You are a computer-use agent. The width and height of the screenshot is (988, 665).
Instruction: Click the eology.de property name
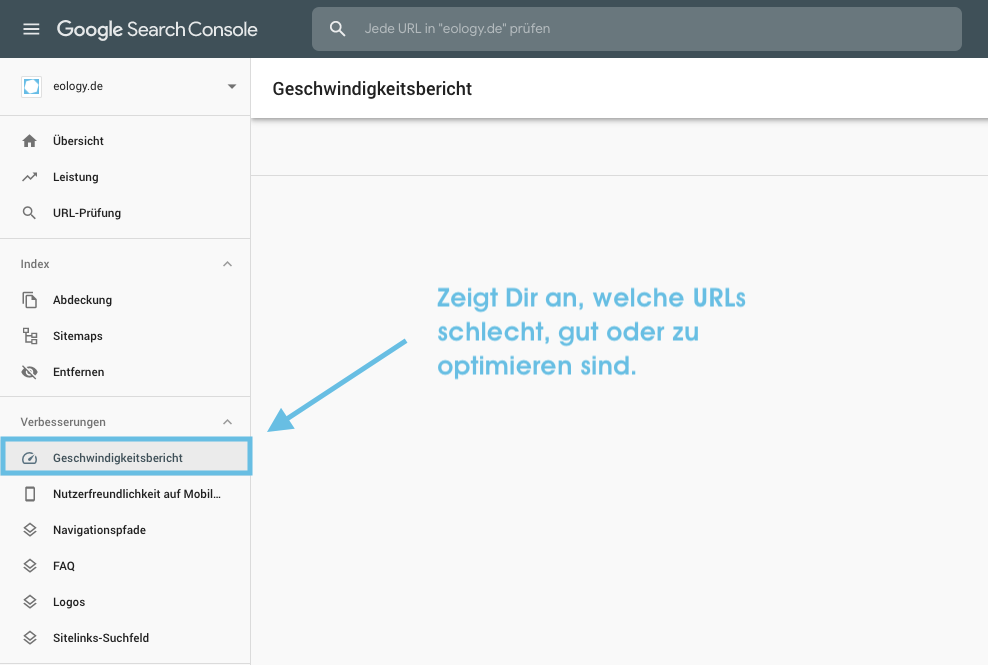(x=78, y=86)
